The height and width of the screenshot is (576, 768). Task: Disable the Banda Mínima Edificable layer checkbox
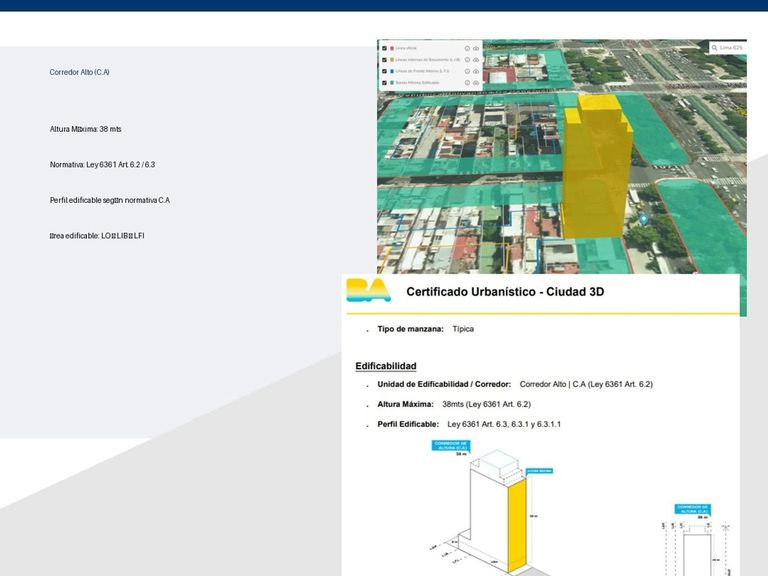[385, 82]
